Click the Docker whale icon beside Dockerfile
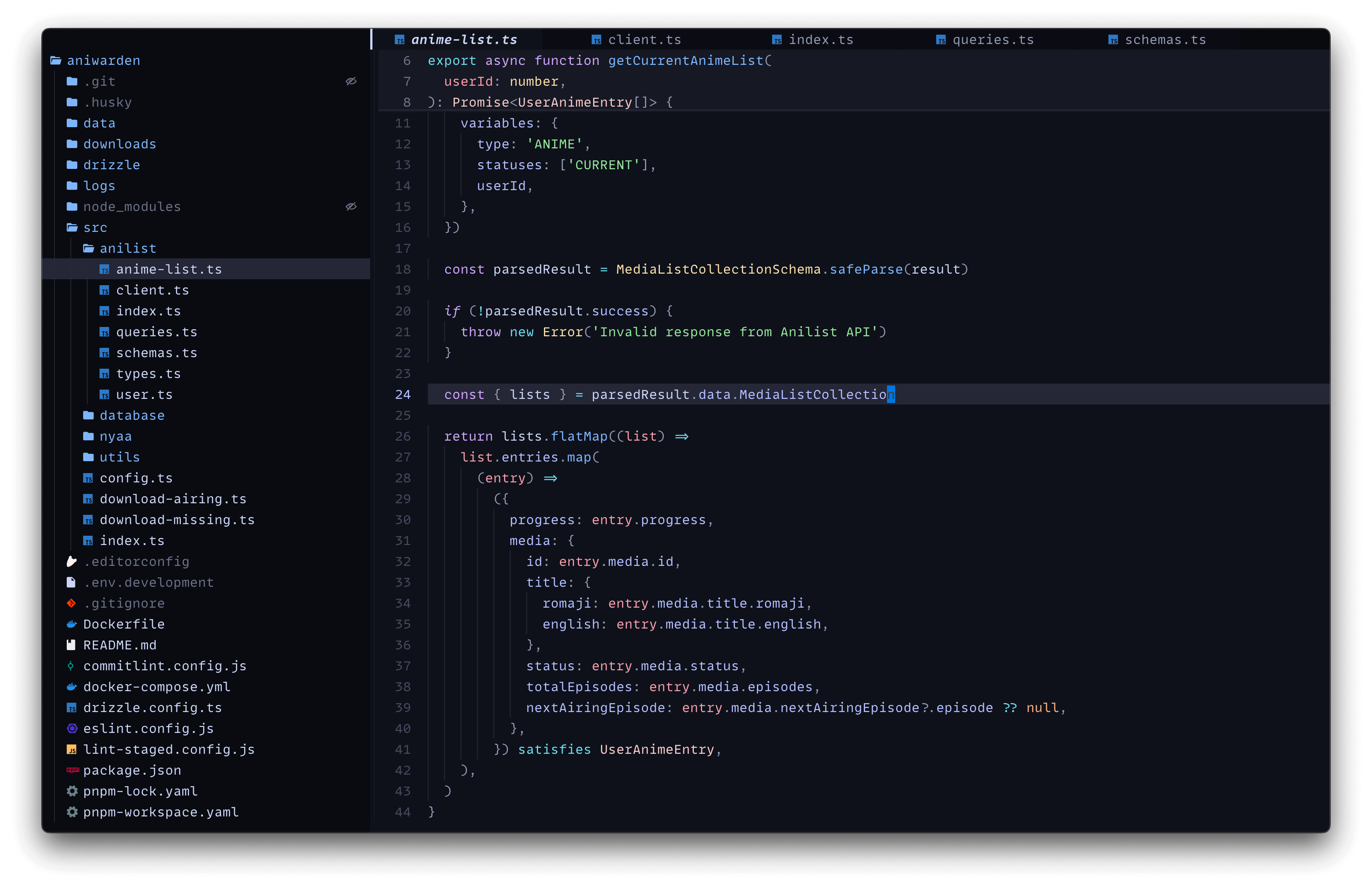This screenshot has height=888, width=1372. [x=72, y=624]
